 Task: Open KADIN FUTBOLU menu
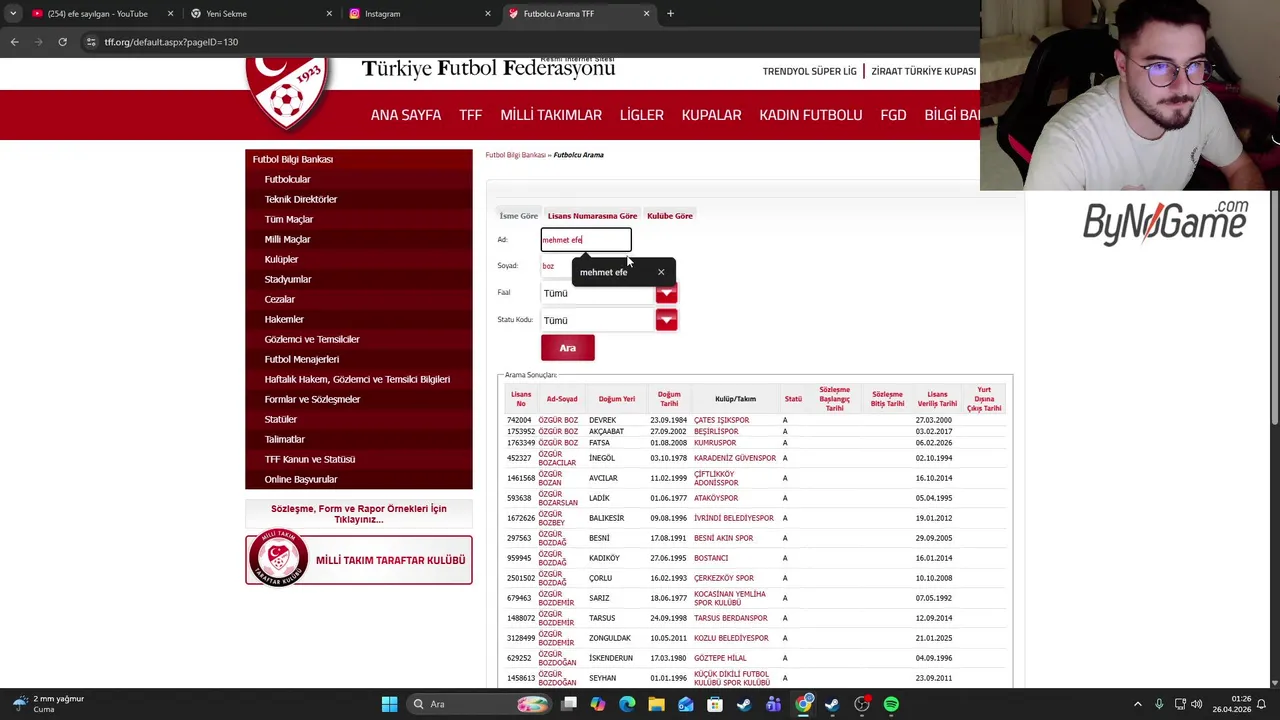tap(810, 115)
